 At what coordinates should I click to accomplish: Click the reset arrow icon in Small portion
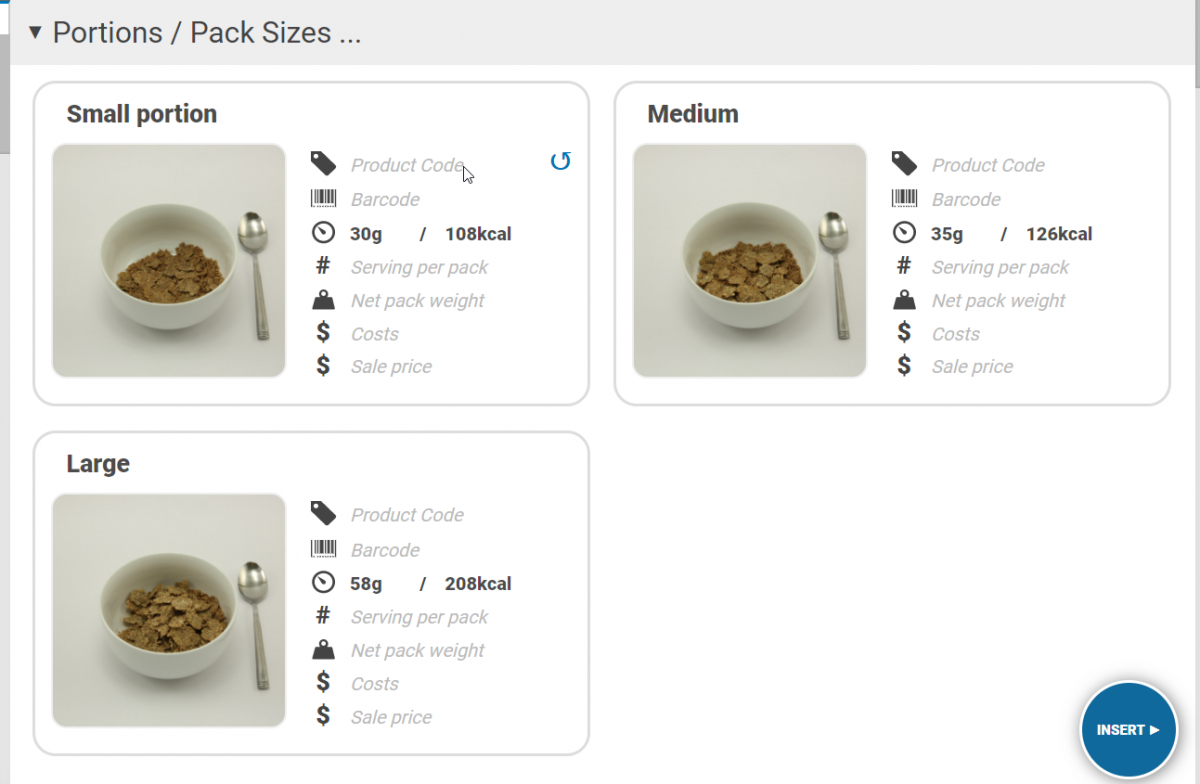560,161
